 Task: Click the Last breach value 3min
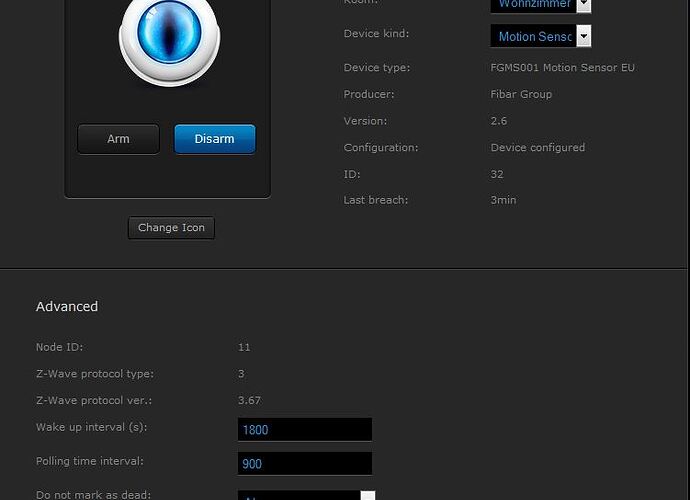pos(503,200)
